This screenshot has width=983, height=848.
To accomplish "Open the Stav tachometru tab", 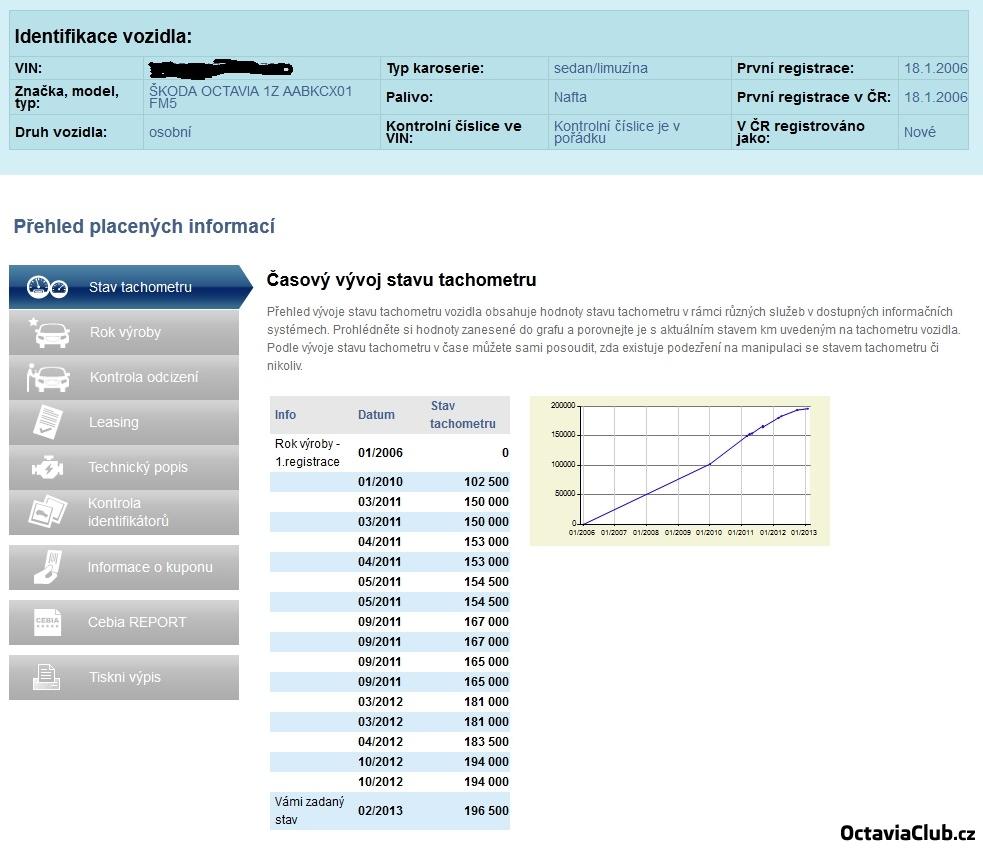I will click(x=140, y=287).
